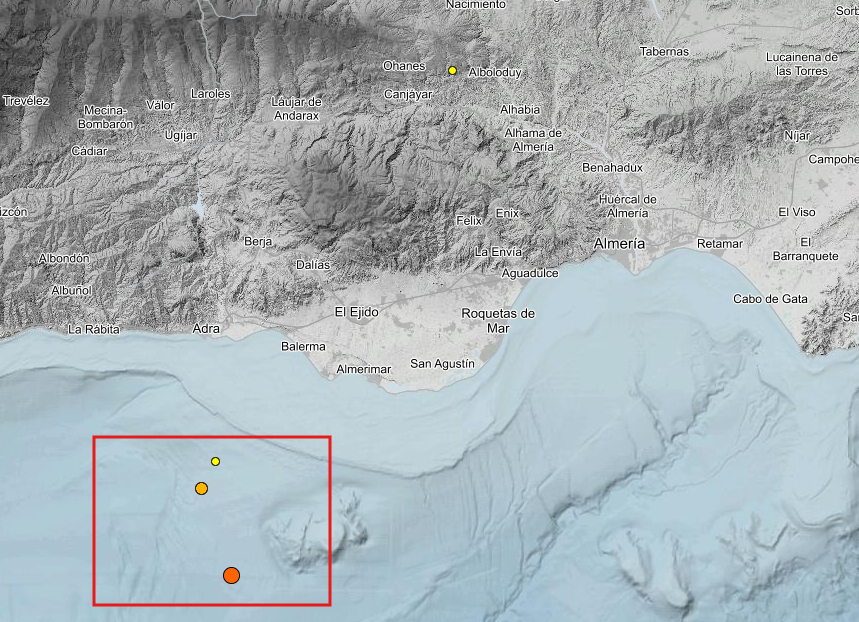
Task: Click the medium orange earthquake marker offshore
Action: click(201, 488)
